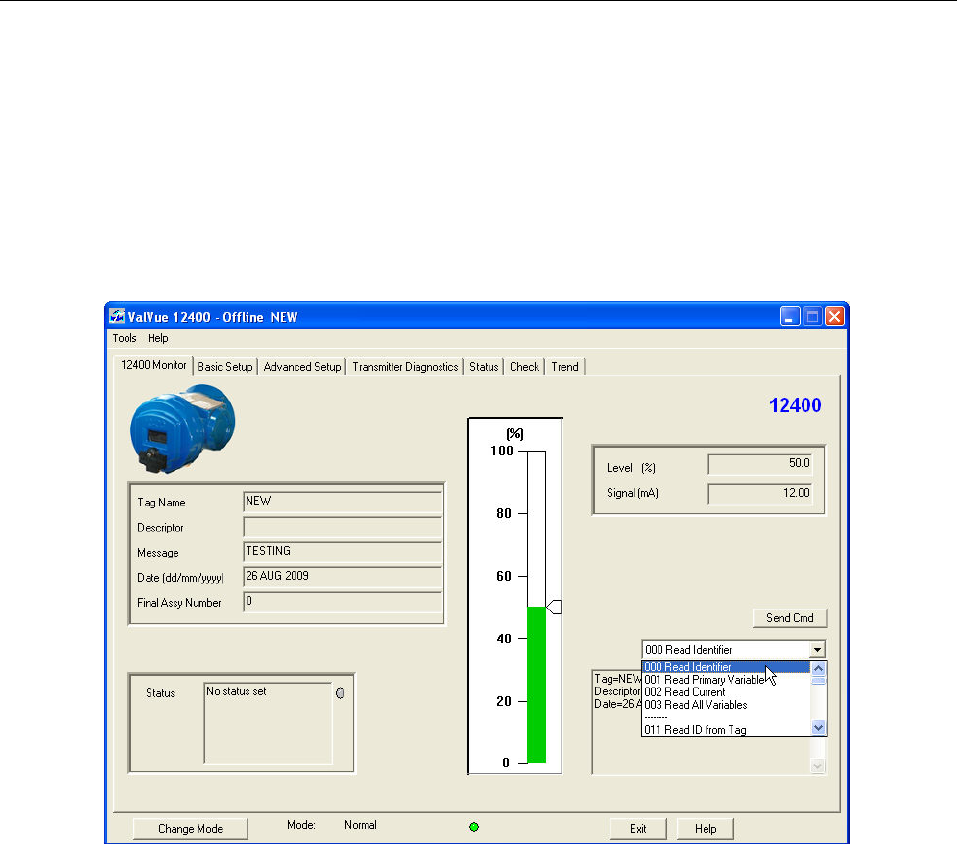
Task: Open the Check tab
Action: (524, 367)
